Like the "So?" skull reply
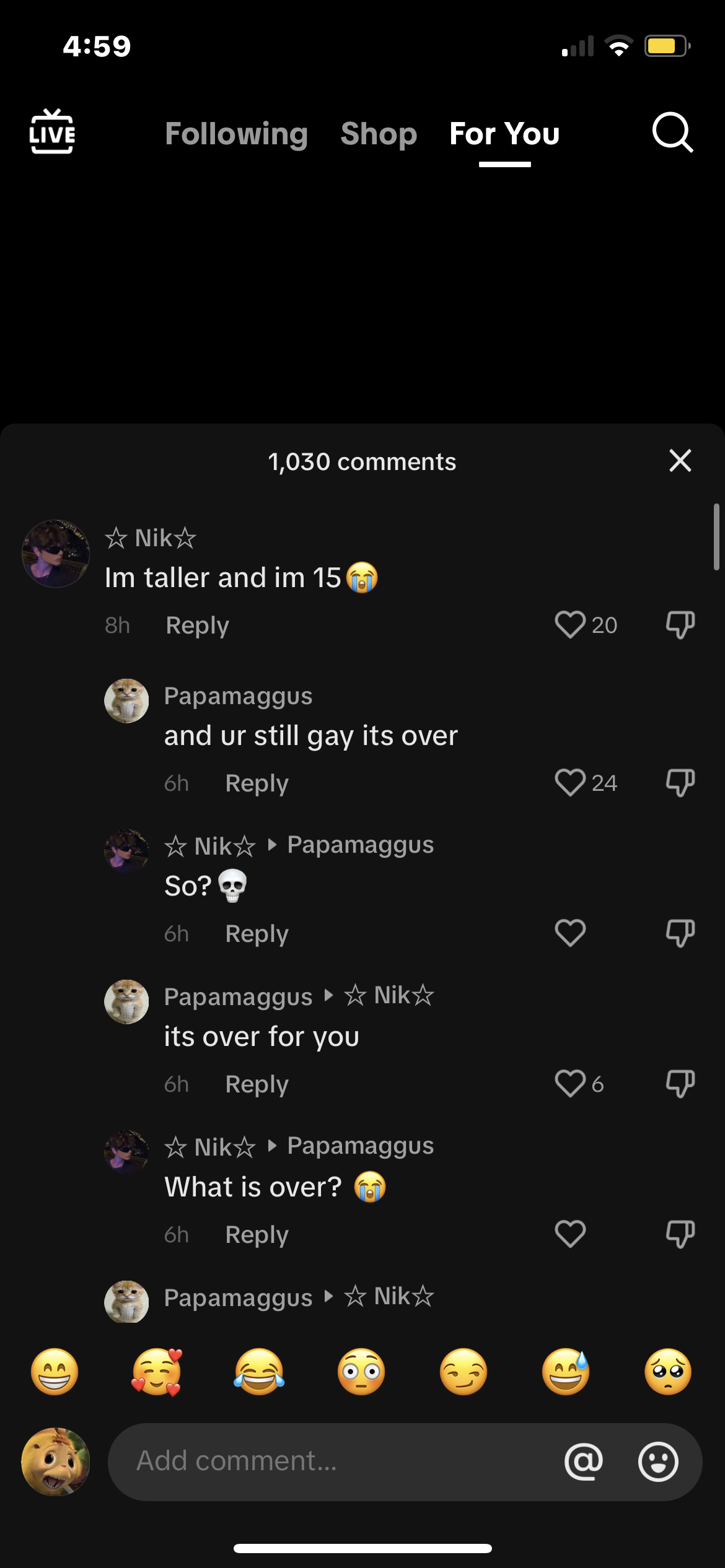 tap(569, 933)
